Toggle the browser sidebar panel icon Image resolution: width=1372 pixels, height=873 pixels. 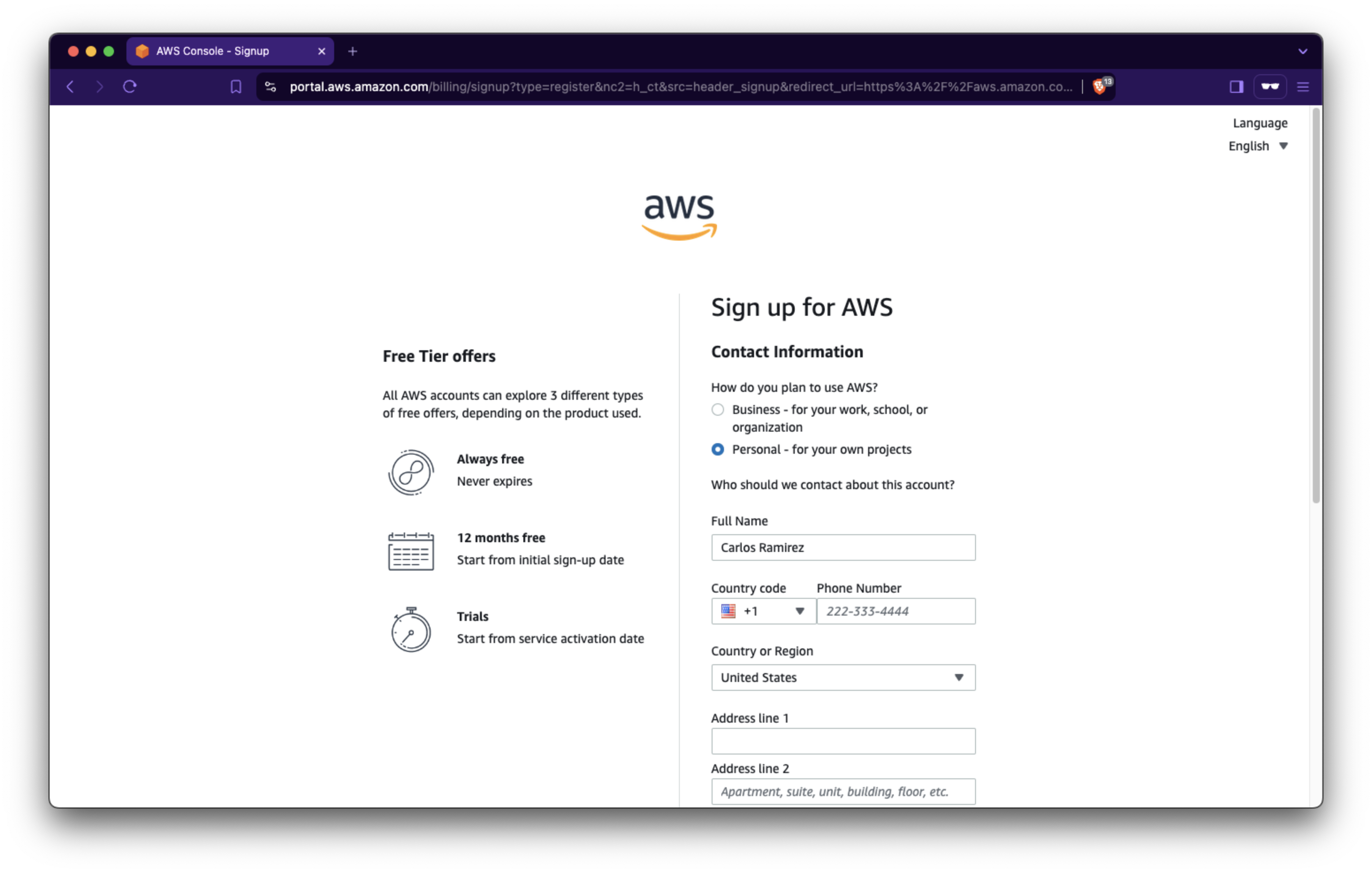click(x=1236, y=87)
